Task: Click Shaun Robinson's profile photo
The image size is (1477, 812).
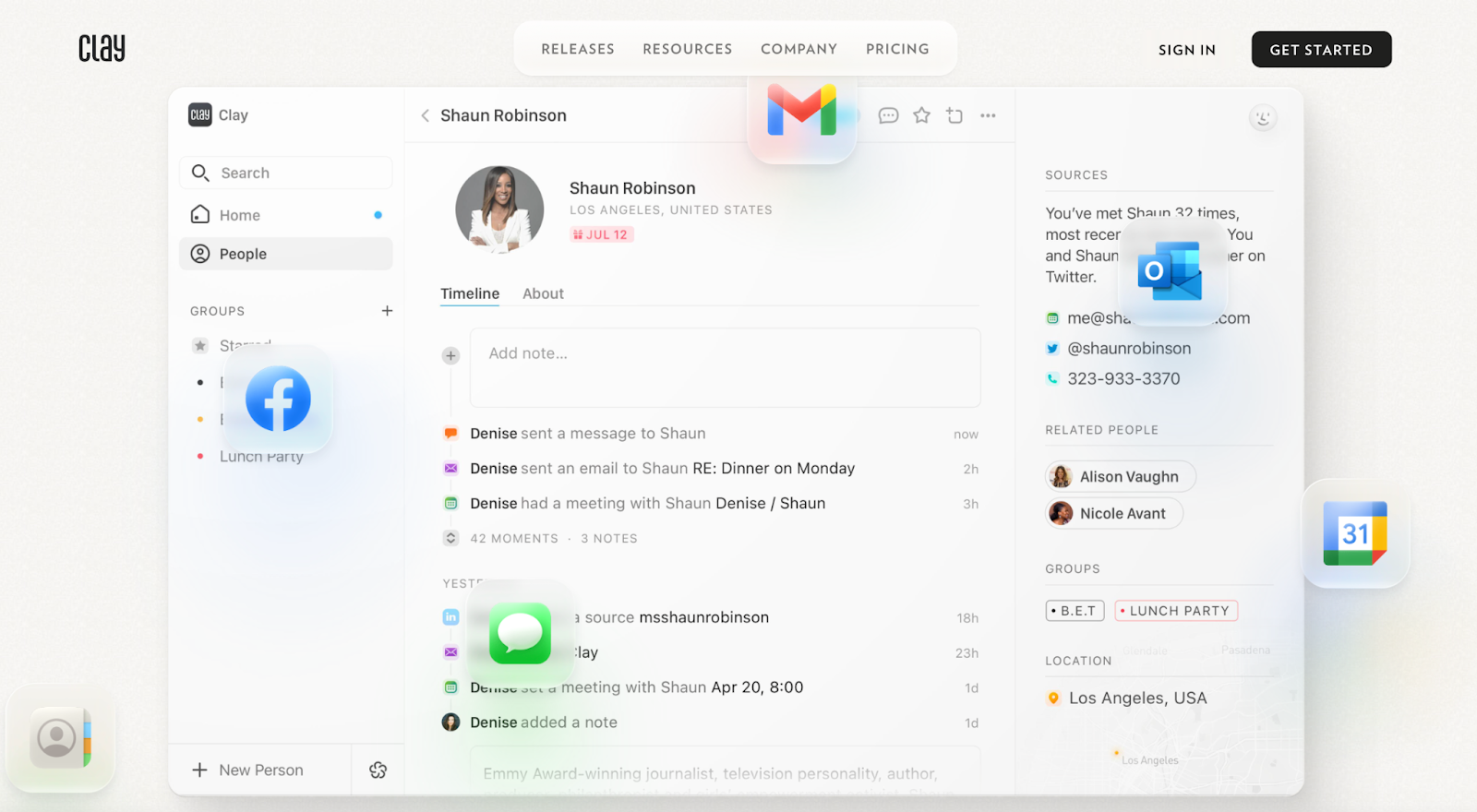Action: (x=499, y=209)
